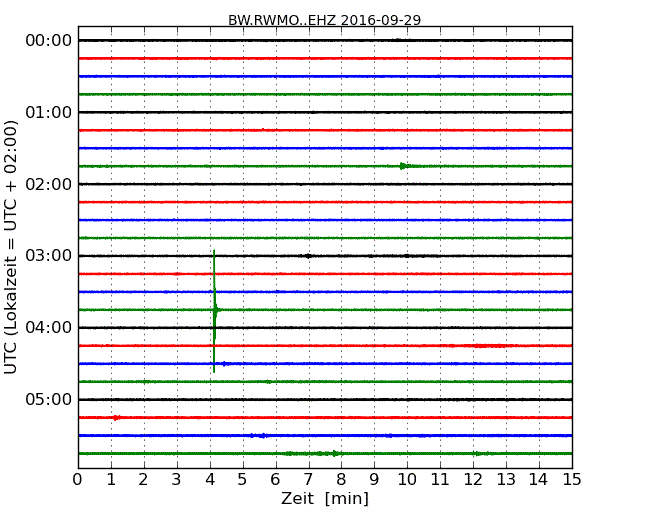Screen dimensions: 650x520
Task: Click the x-axis tick label 3
Action: click(177, 480)
